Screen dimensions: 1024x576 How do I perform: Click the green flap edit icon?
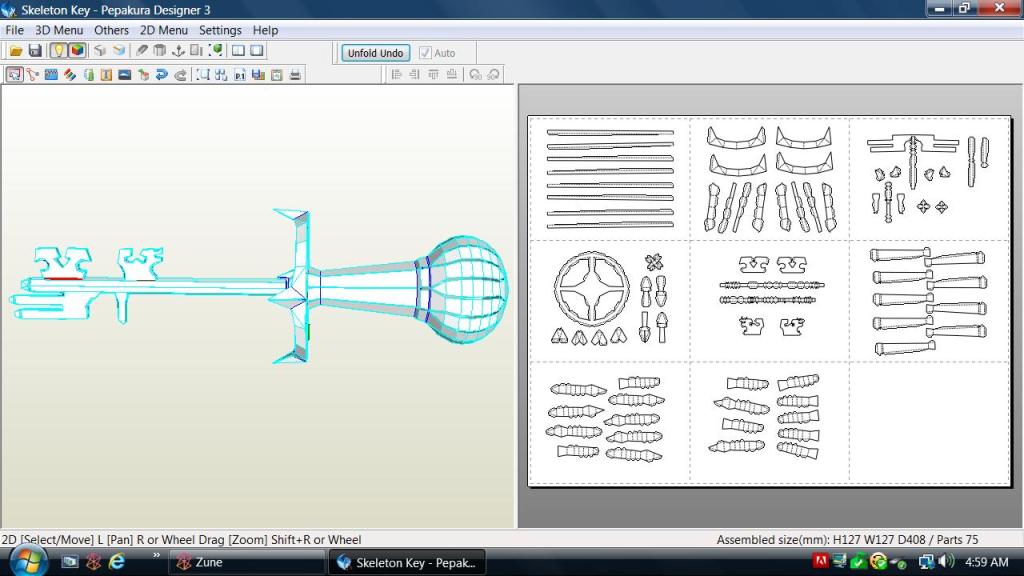(88, 74)
